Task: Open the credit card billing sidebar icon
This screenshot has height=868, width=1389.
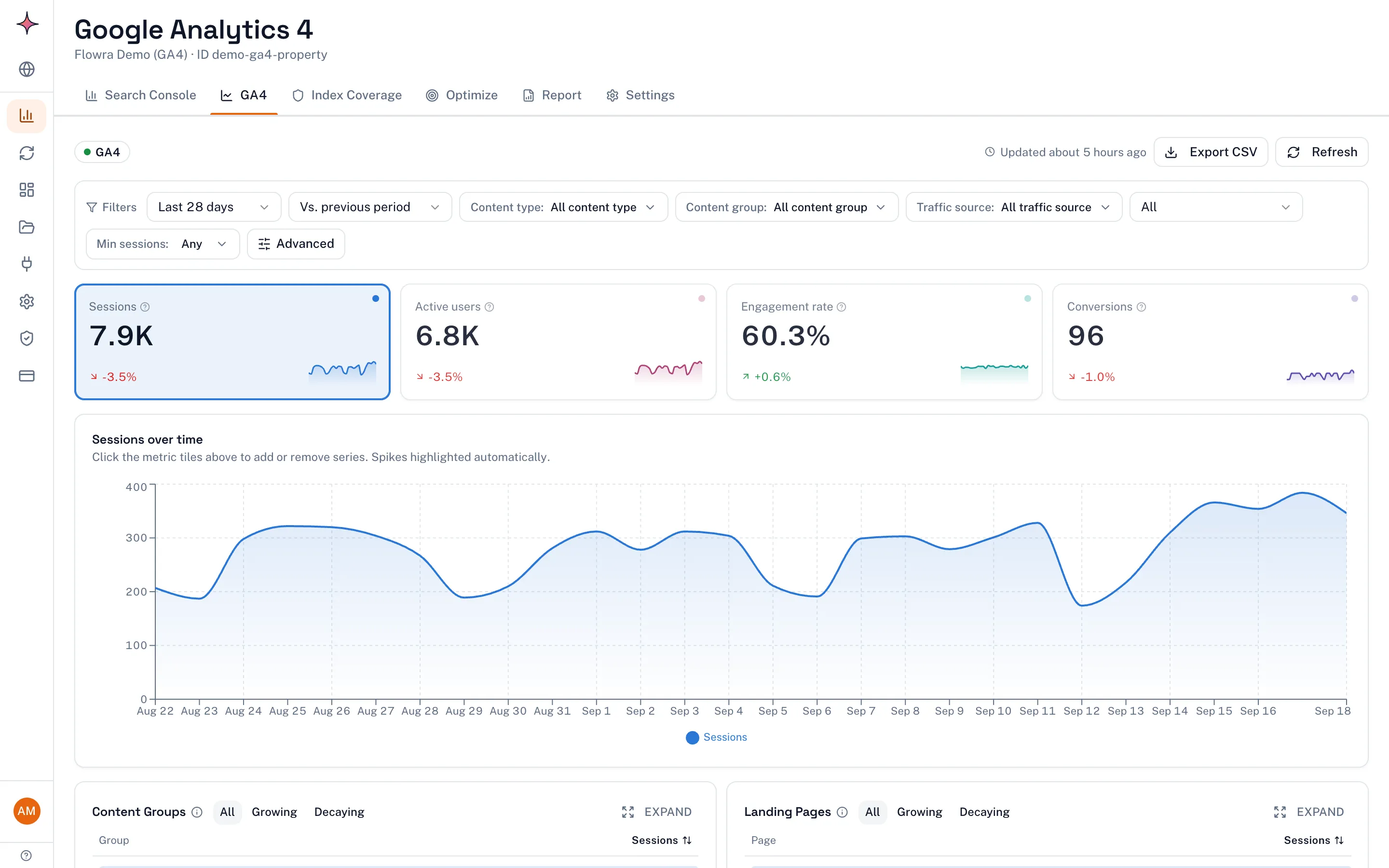Action: (x=27, y=376)
